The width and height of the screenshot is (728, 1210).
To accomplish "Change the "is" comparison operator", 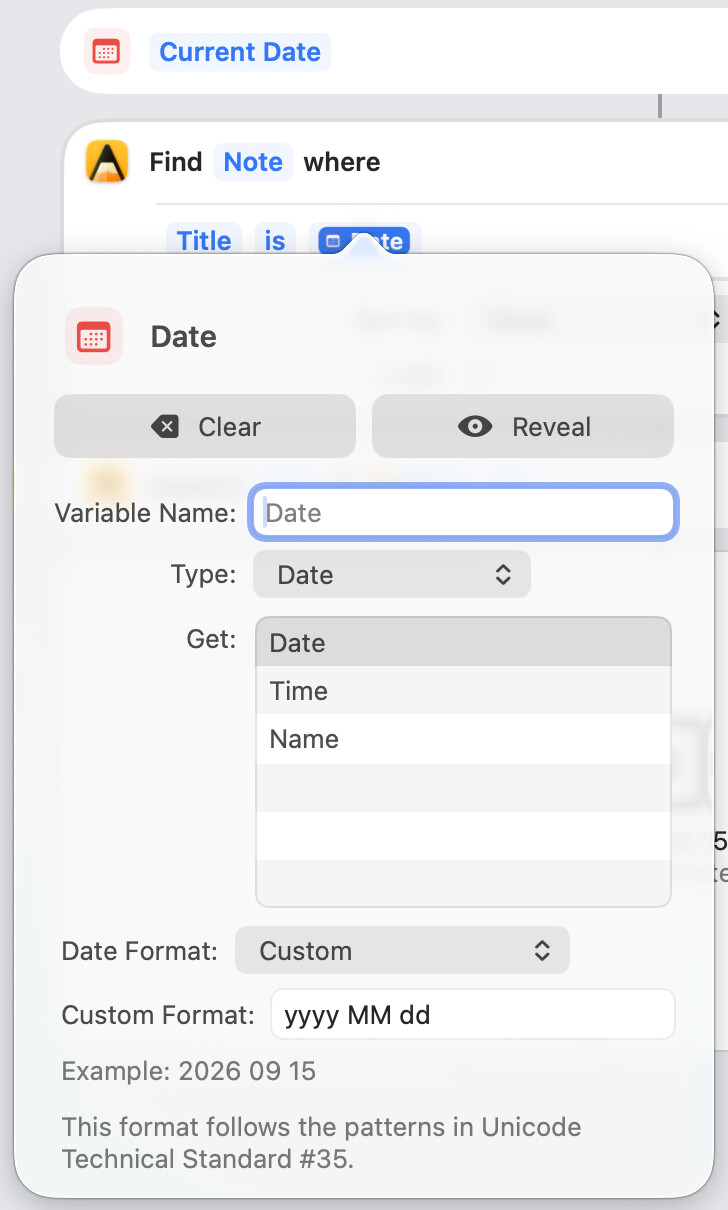I will tap(275, 241).
